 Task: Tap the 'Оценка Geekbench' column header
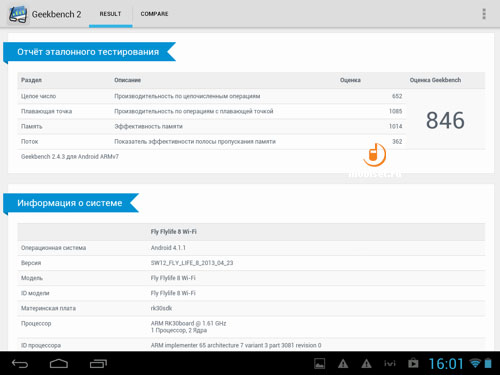(435, 80)
